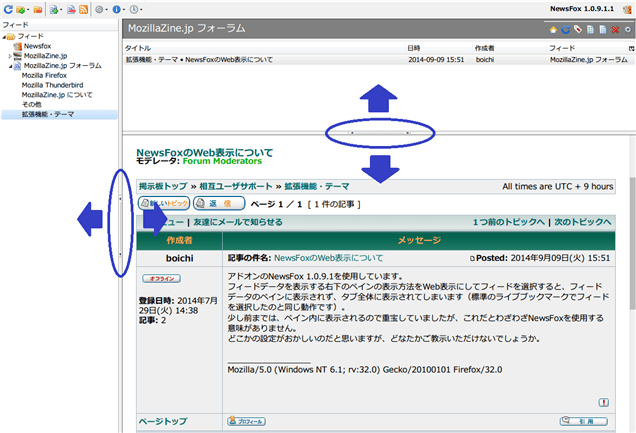
Task: Sort articles by the 日時 column
Action: (x=413, y=48)
